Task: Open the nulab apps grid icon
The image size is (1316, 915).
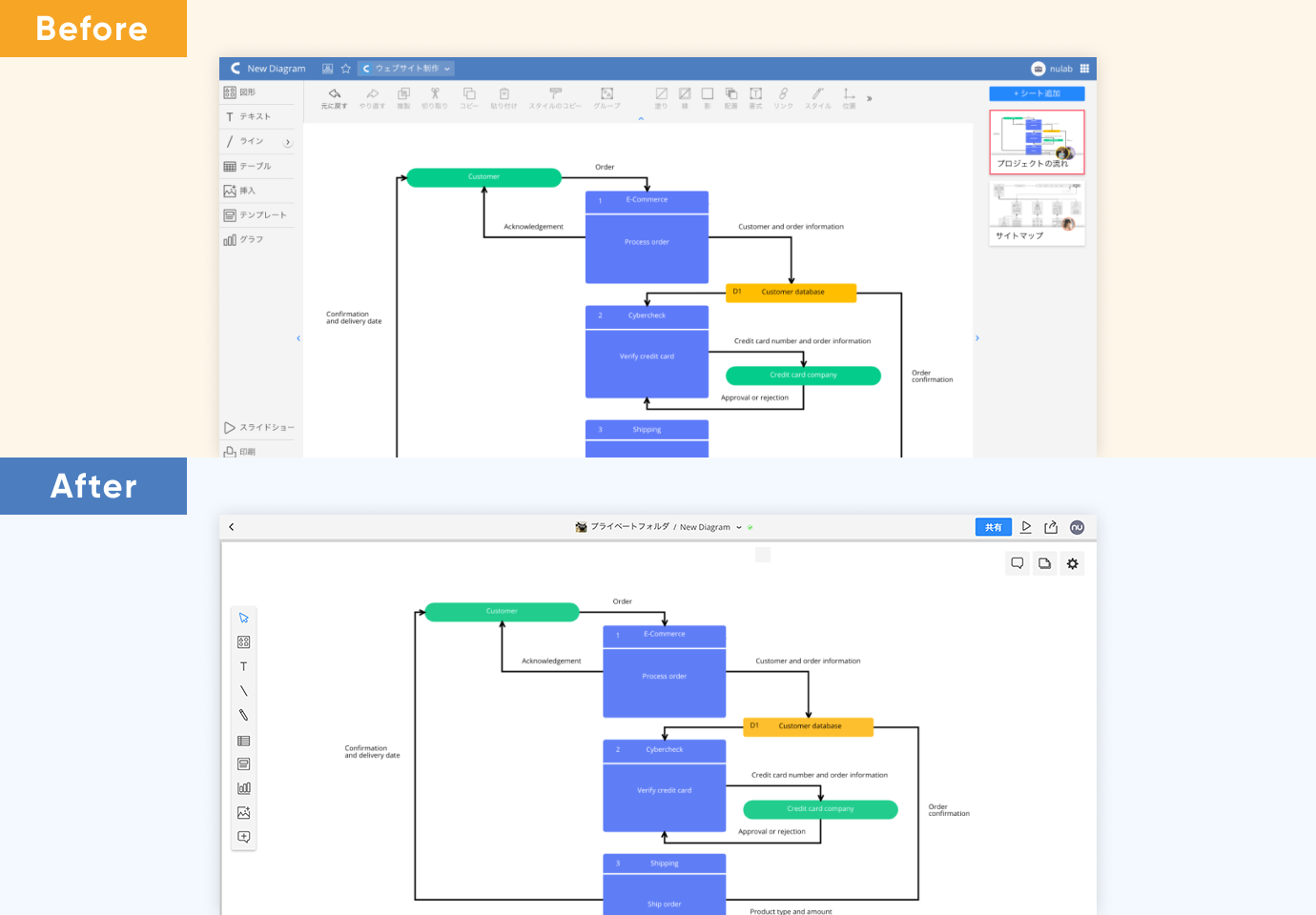Action: click(x=1084, y=69)
